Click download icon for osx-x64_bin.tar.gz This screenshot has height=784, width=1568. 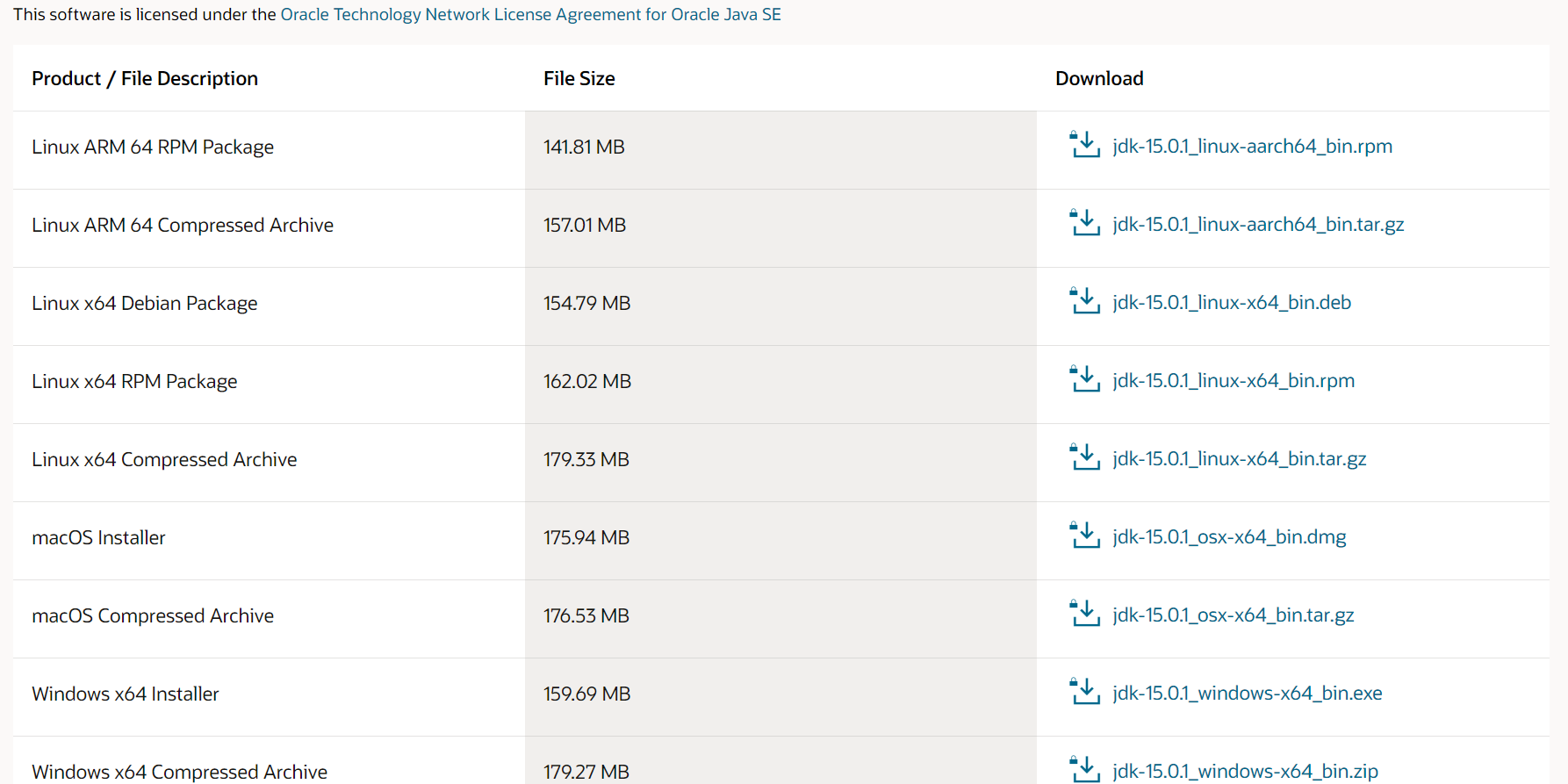pyautogui.click(x=1084, y=614)
